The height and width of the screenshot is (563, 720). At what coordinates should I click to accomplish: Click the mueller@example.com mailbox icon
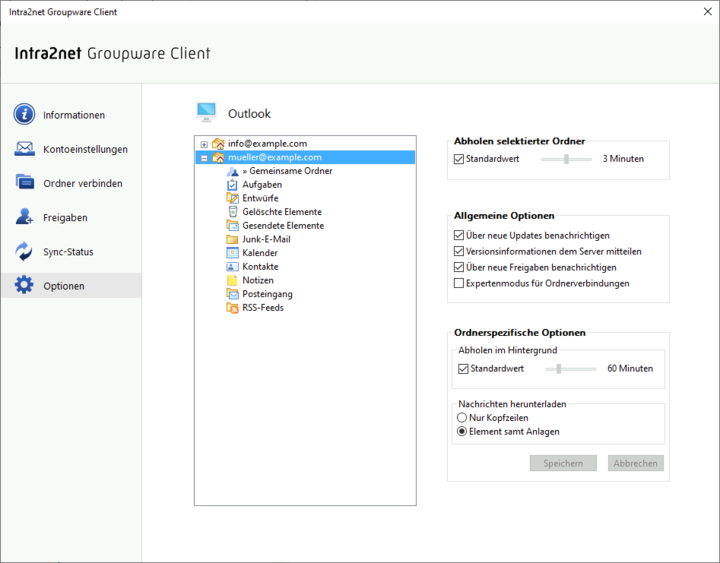(219, 158)
